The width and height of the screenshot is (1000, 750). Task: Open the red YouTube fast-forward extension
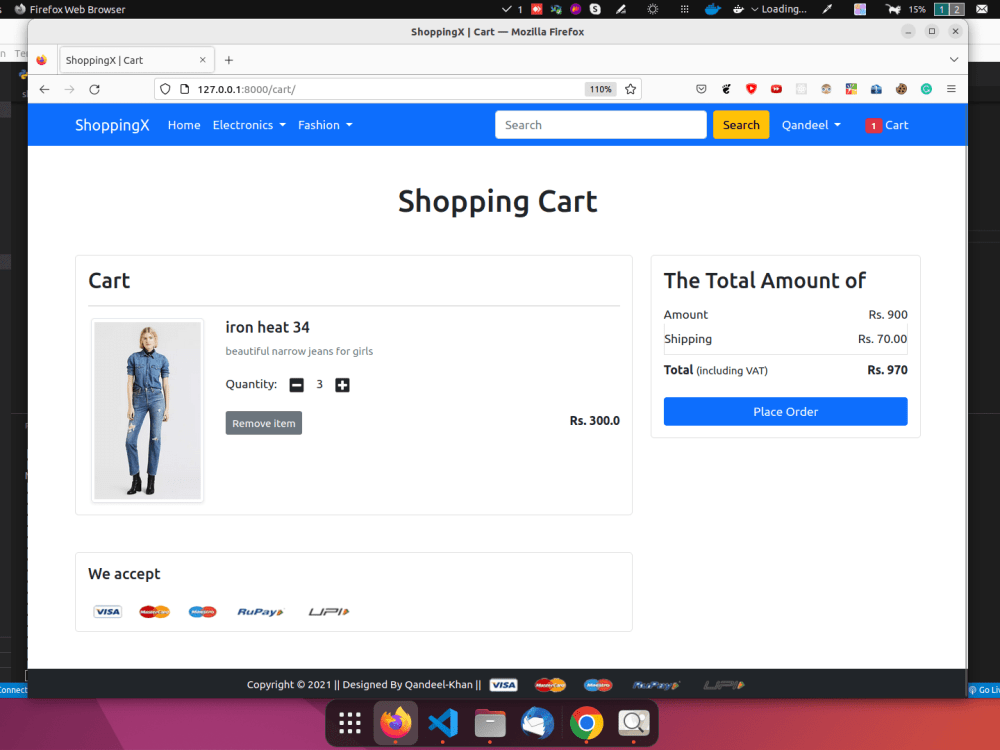(776, 89)
